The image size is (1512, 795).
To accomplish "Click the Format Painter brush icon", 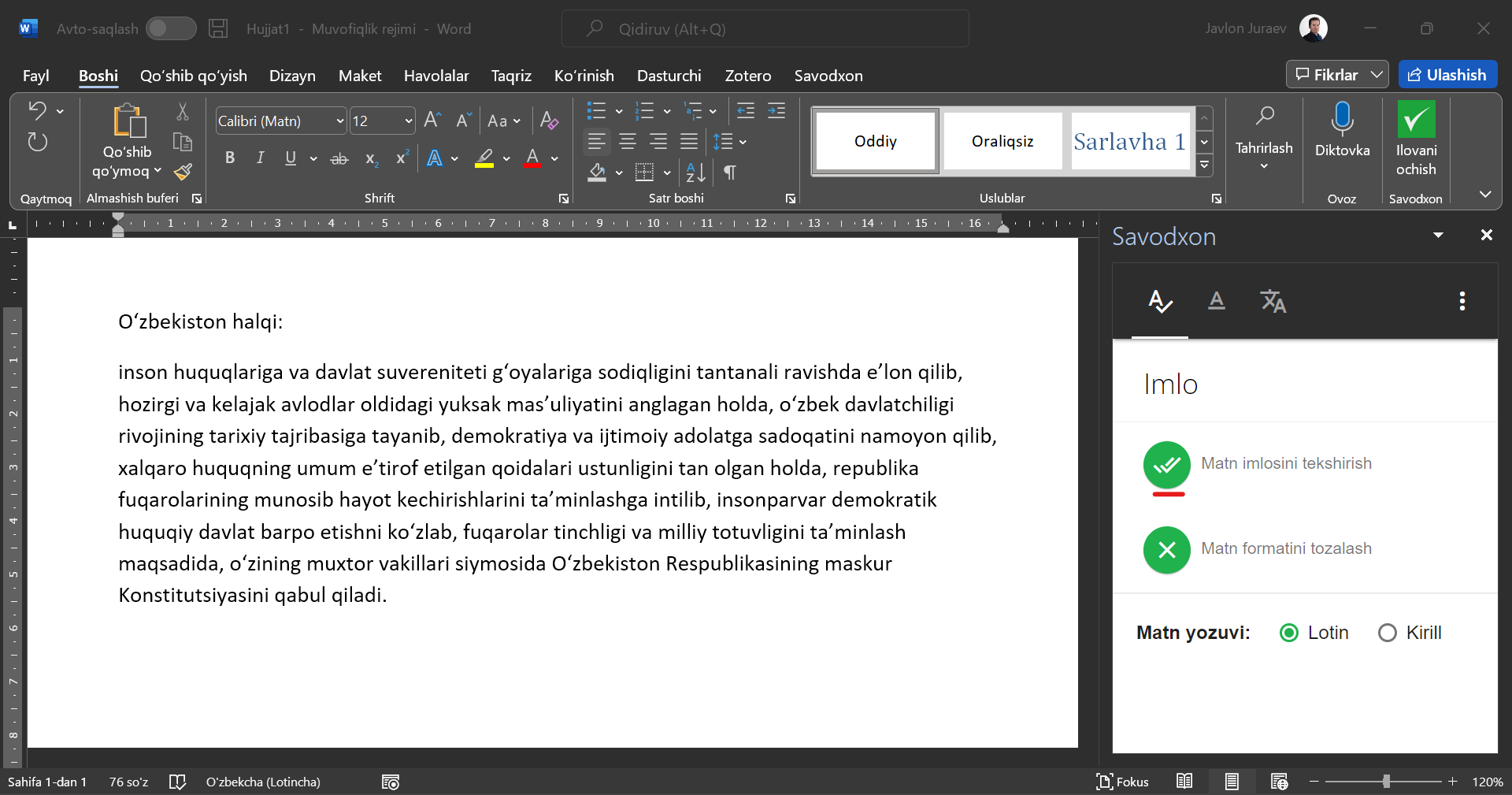I will click(x=183, y=172).
